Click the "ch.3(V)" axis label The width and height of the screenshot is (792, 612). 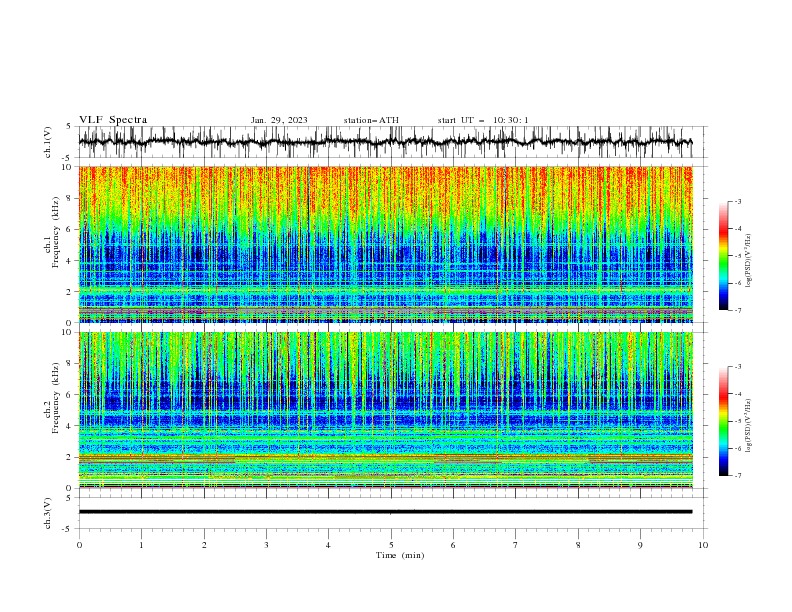click(48, 513)
